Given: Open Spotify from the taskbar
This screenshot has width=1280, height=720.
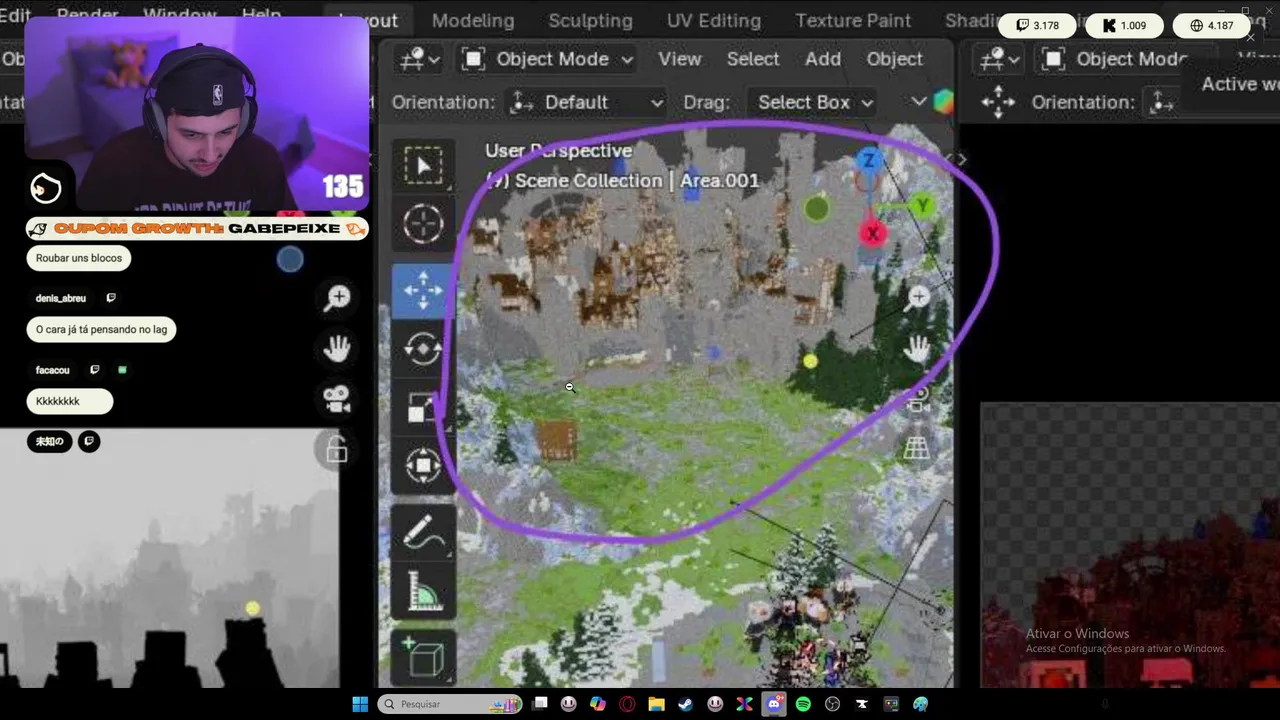Looking at the screenshot, I should (x=803, y=704).
